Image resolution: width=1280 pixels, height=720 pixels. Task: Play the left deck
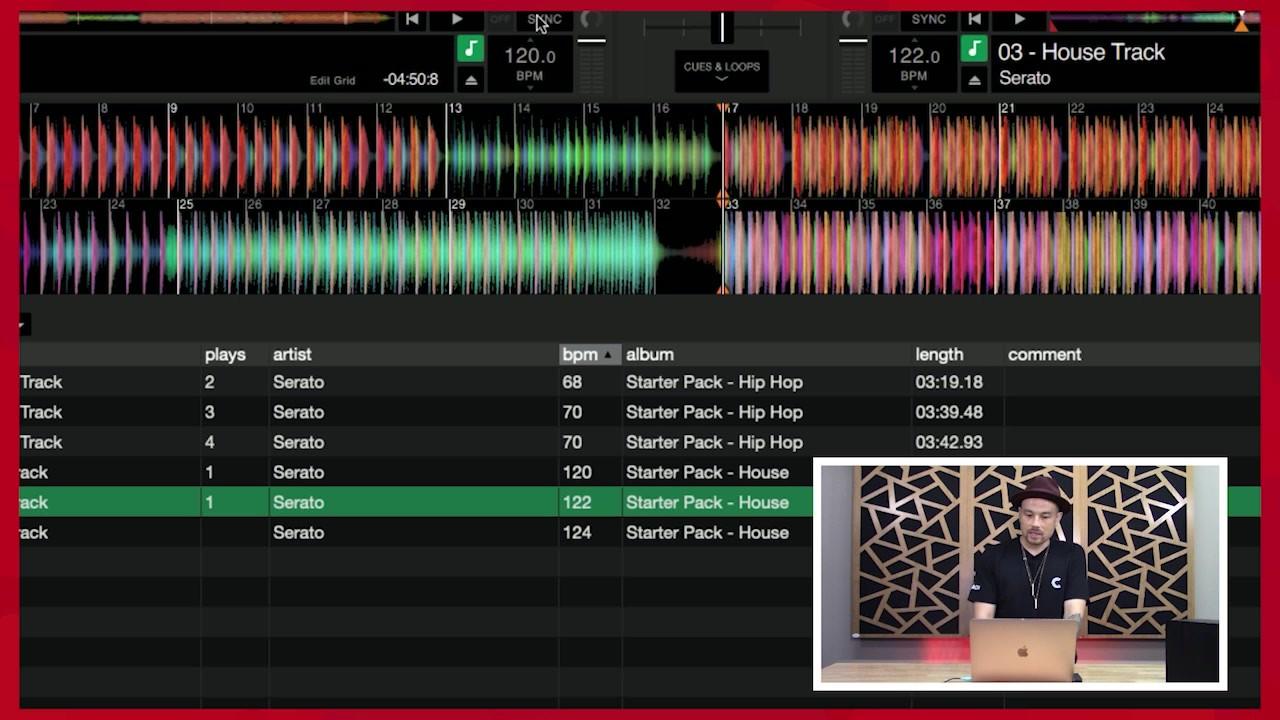pyautogui.click(x=457, y=19)
